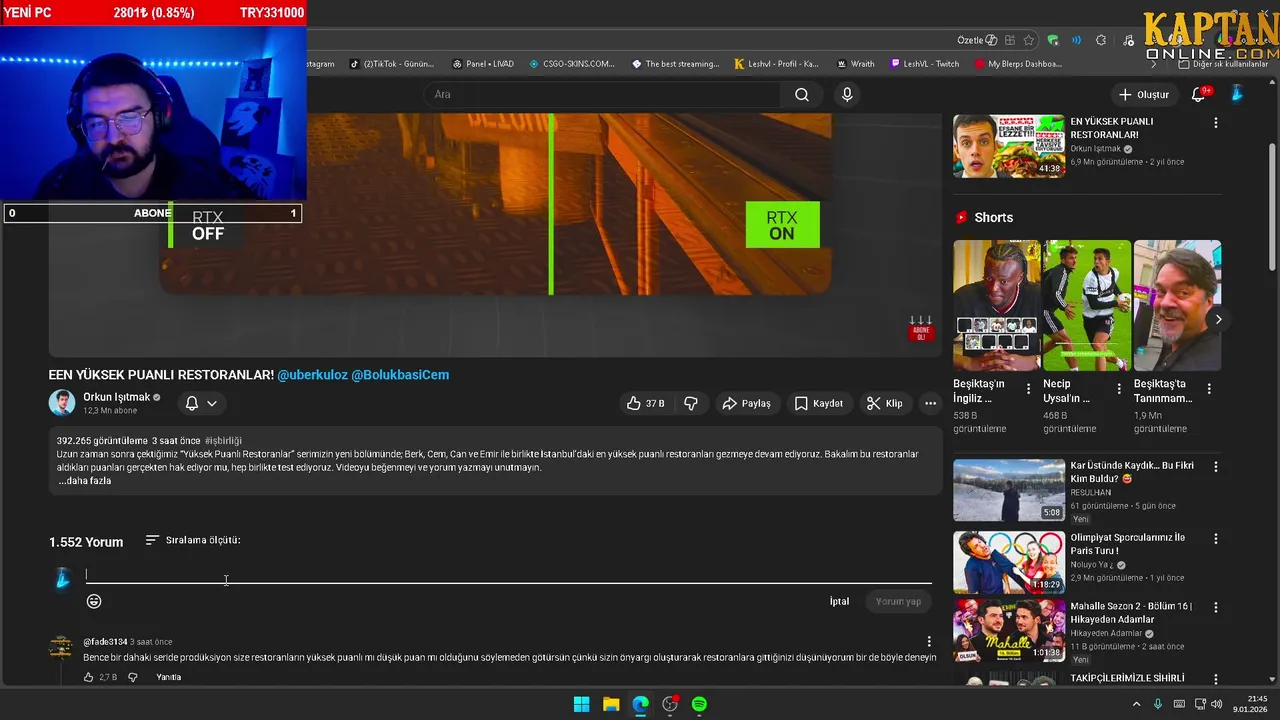
Task: Click Yanıtla under @fade3134 comment
Action: tap(169, 677)
